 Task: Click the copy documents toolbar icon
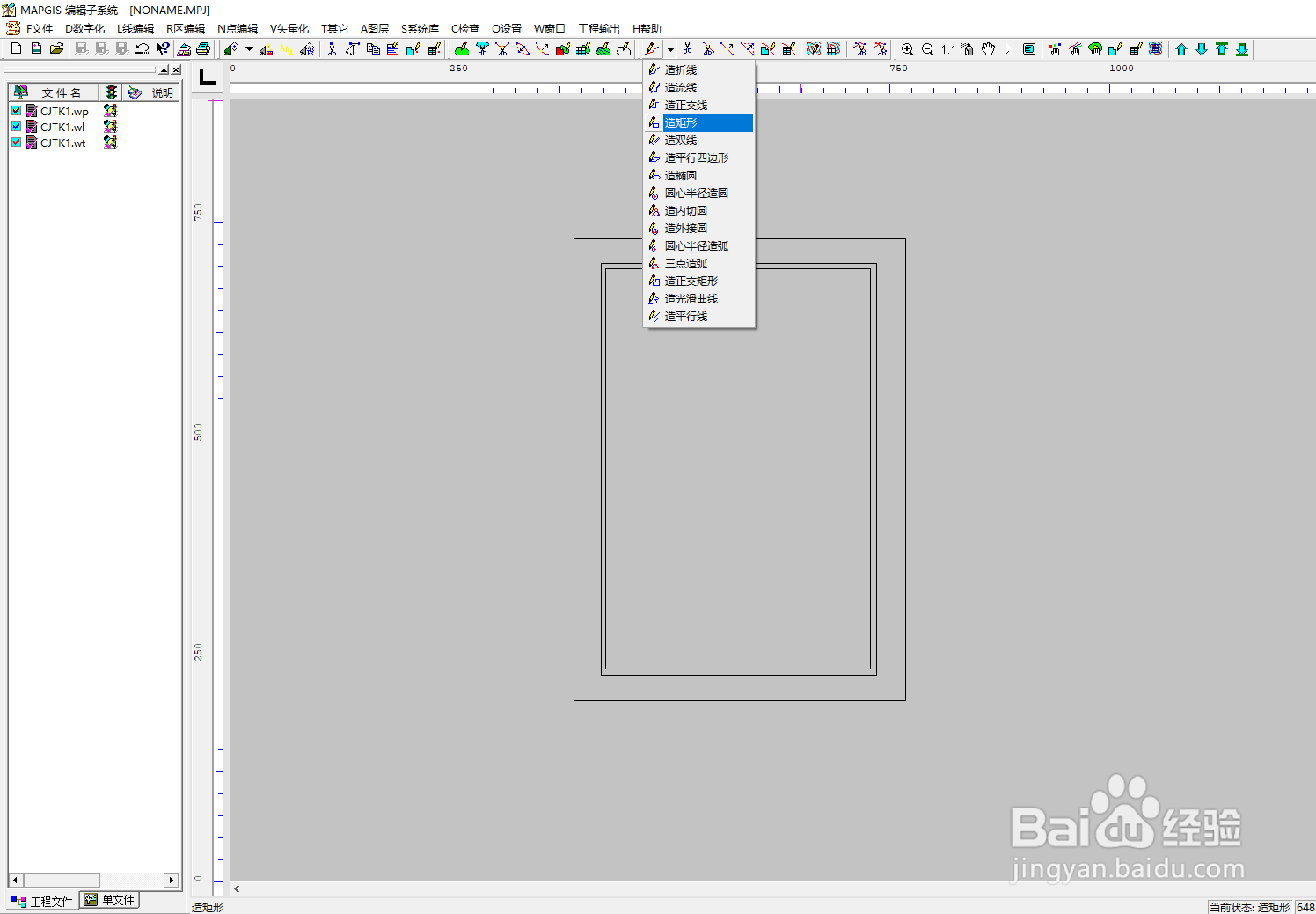point(373,49)
